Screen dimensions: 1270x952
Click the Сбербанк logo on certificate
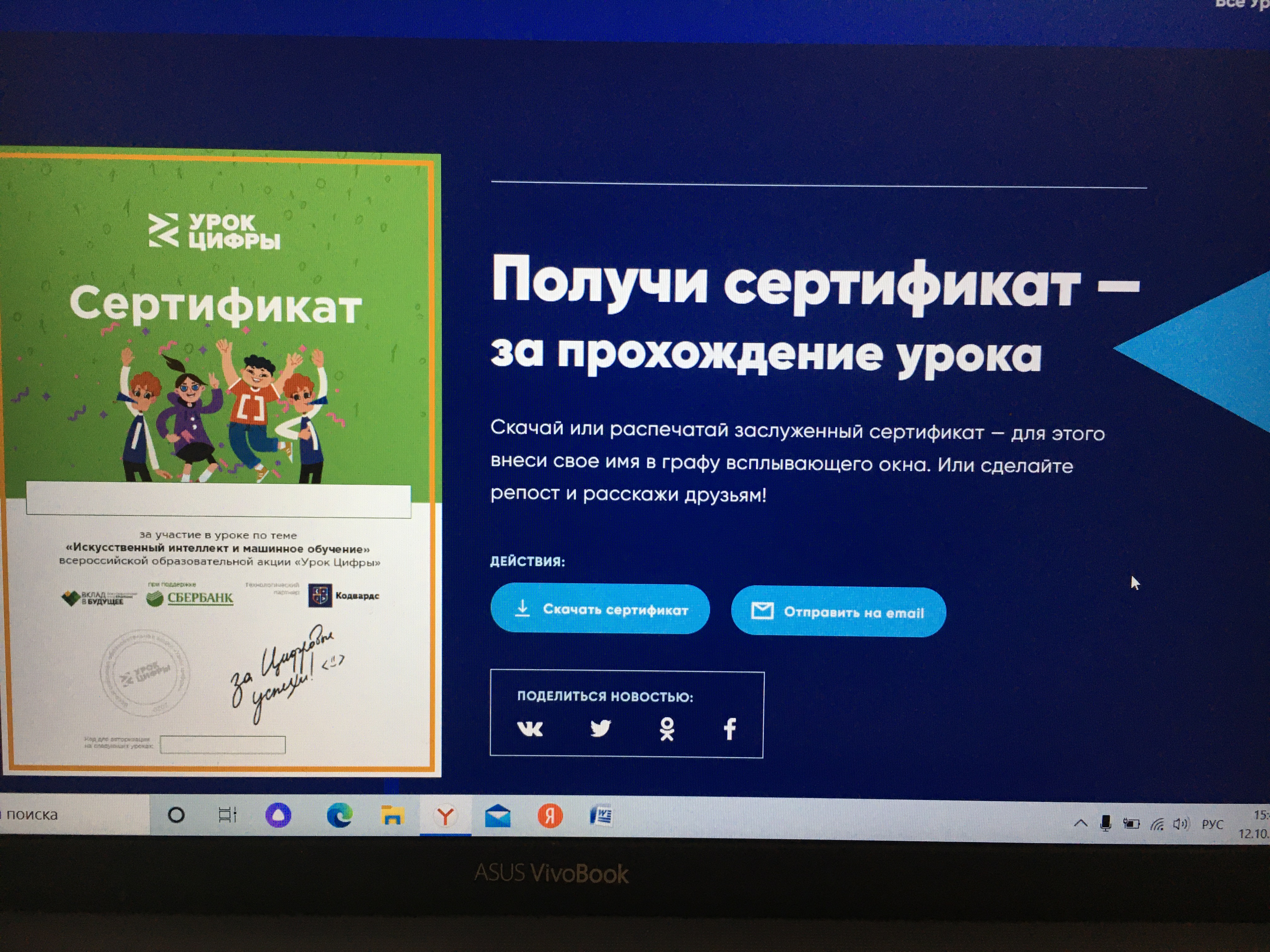pos(190,598)
